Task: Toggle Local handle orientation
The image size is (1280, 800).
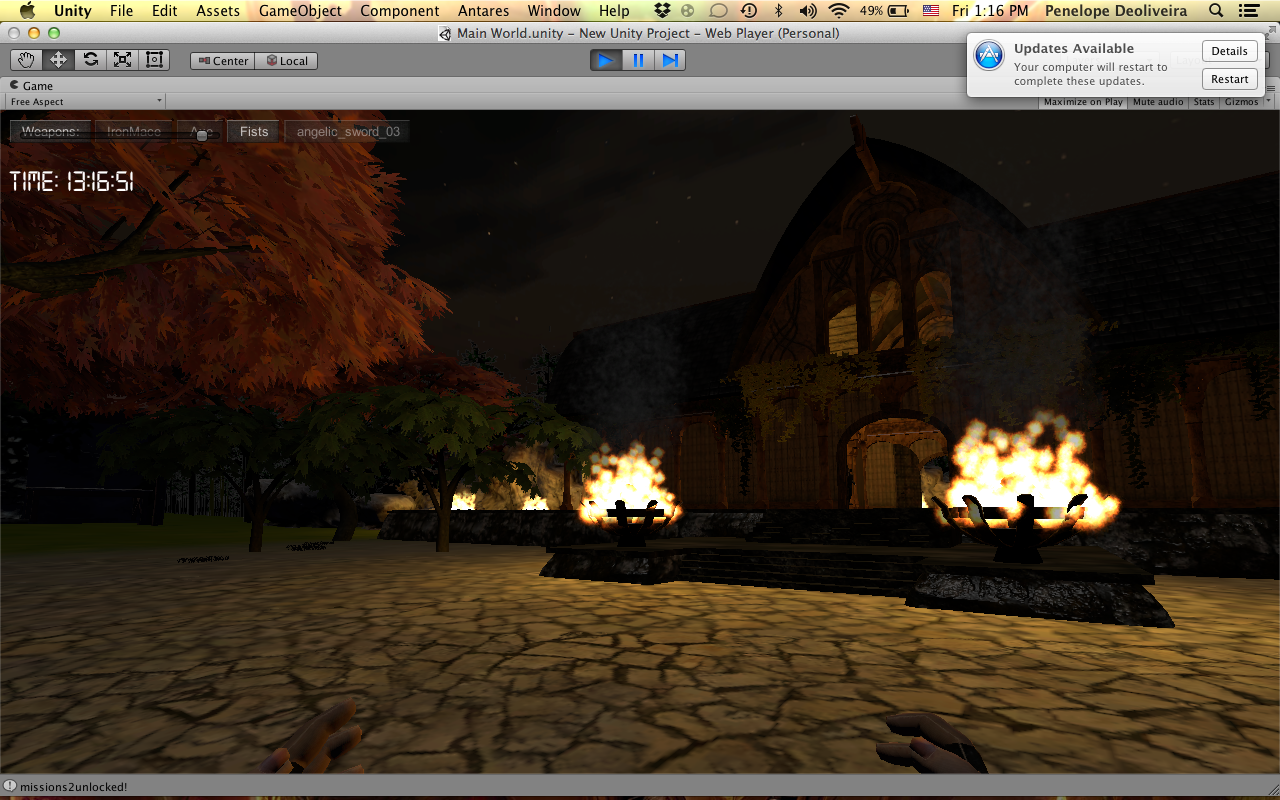Action: [x=286, y=61]
